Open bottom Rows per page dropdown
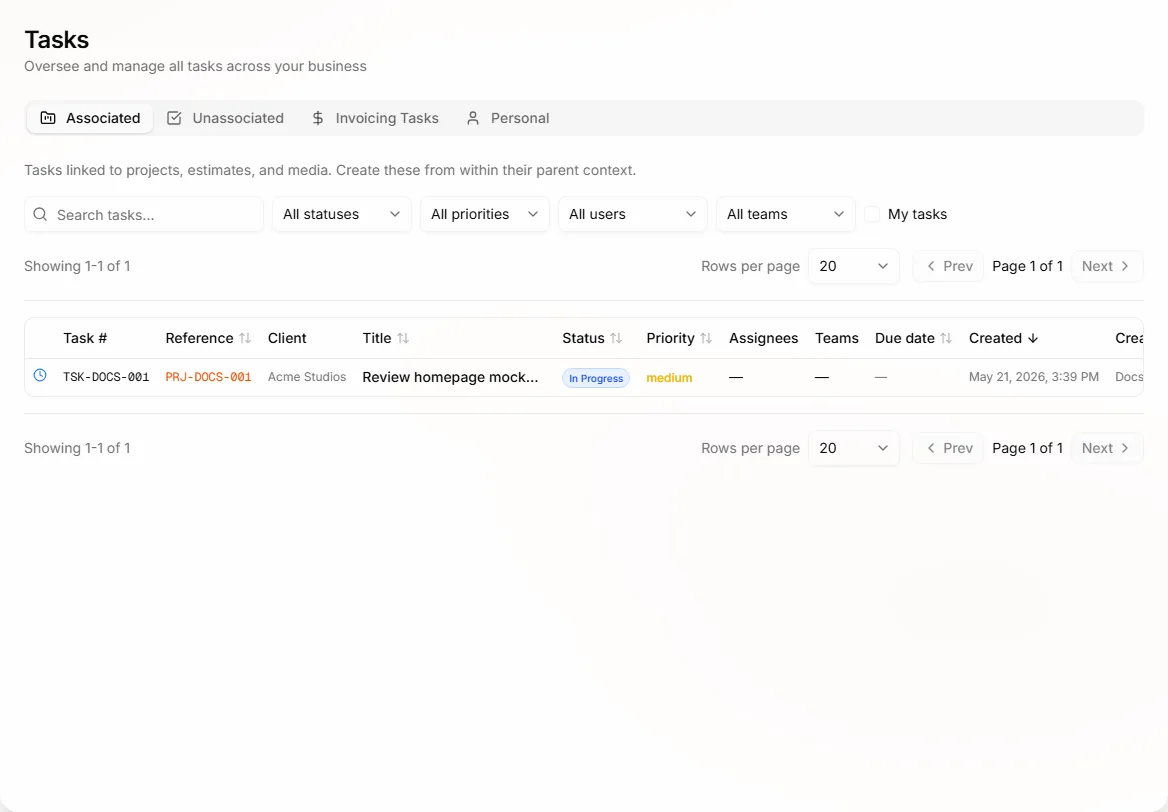 854,448
